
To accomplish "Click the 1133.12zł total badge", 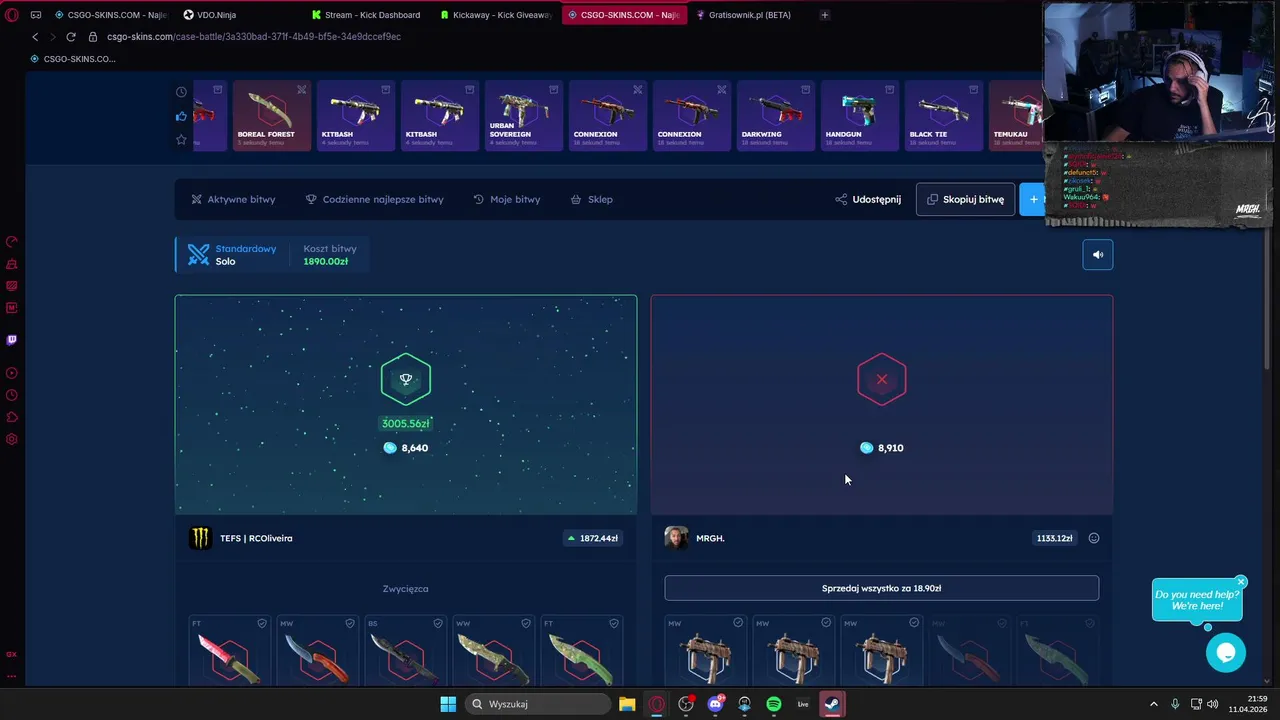I will pyautogui.click(x=1054, y=538).
